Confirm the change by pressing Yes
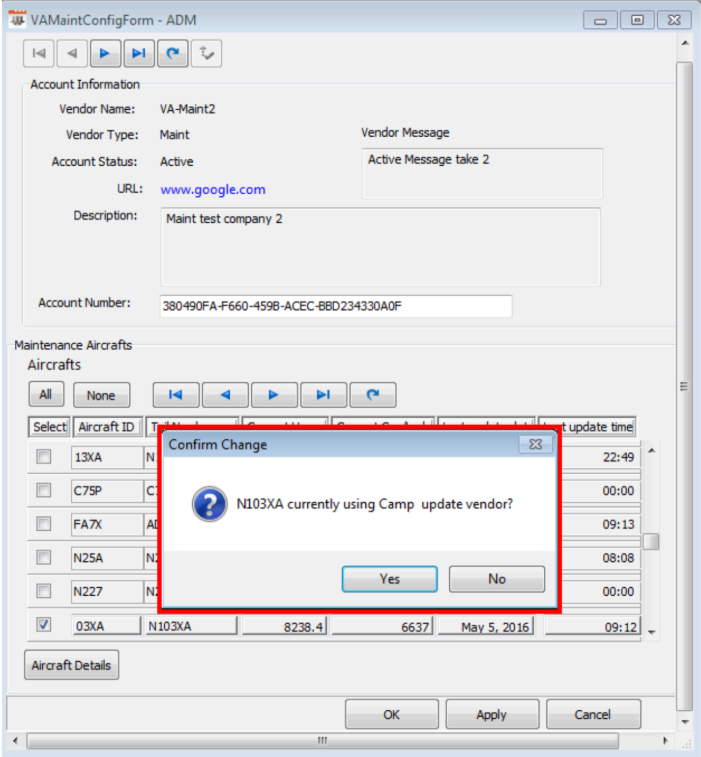 tap(389, 579)
